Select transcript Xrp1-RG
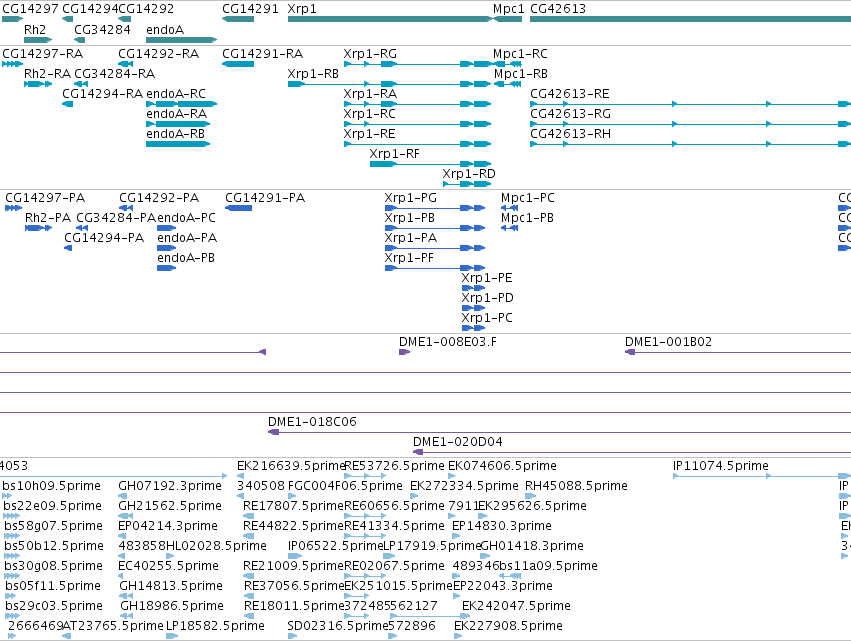 370,54
